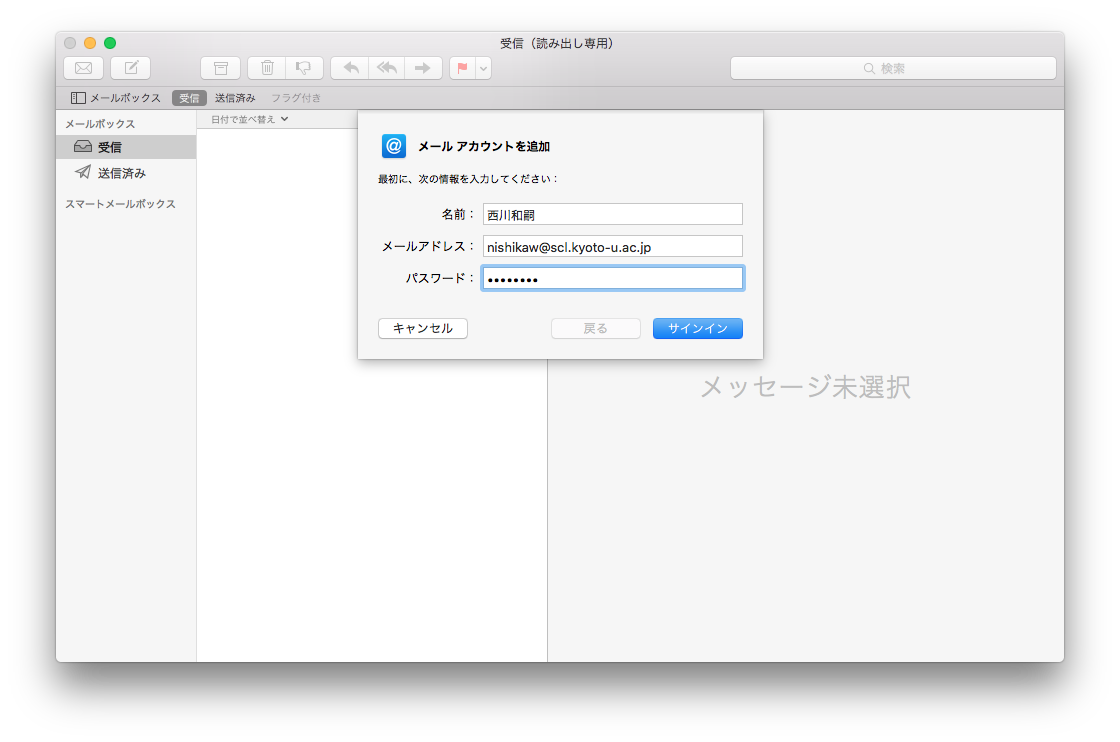Click the Junk thumbs-down icon
The image size is (1120, 742).
pos(304,68)
